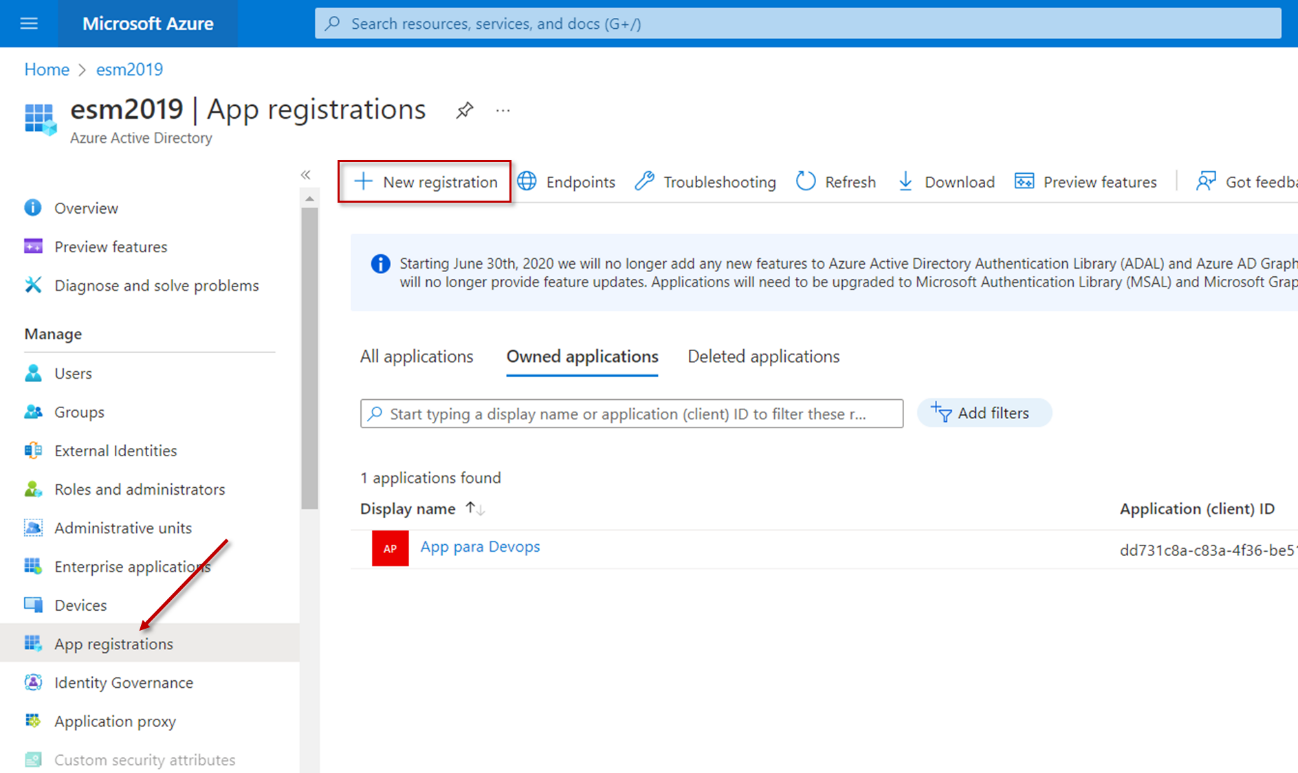Toggle Display name sort arrows
The width and height of the screenshot is (1298, 773).
[475, 509]
